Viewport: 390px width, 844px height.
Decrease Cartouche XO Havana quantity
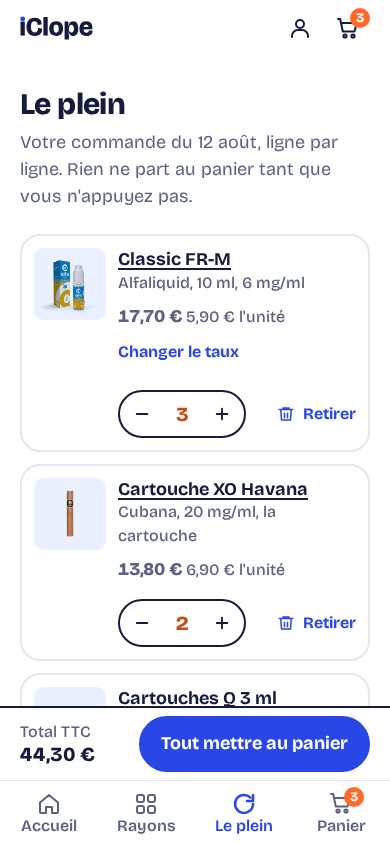click(x=142, y=623)
